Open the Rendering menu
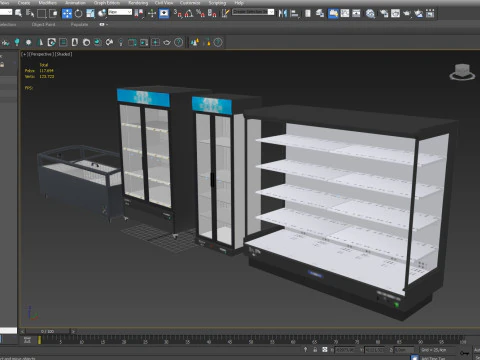The height and width of the screenshot is (360, 480). (138, 3)
